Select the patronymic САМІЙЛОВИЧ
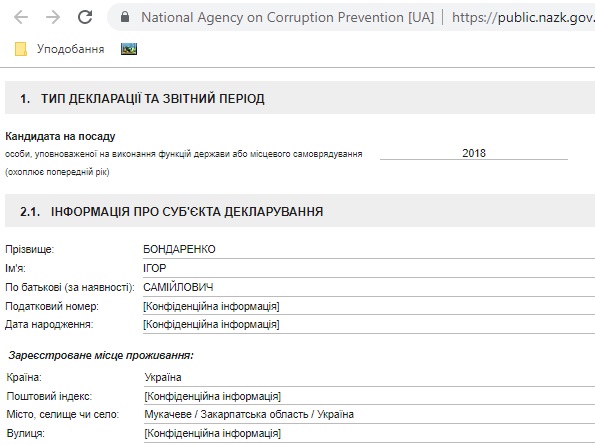The image size is (595, 445). pos(178,287)
